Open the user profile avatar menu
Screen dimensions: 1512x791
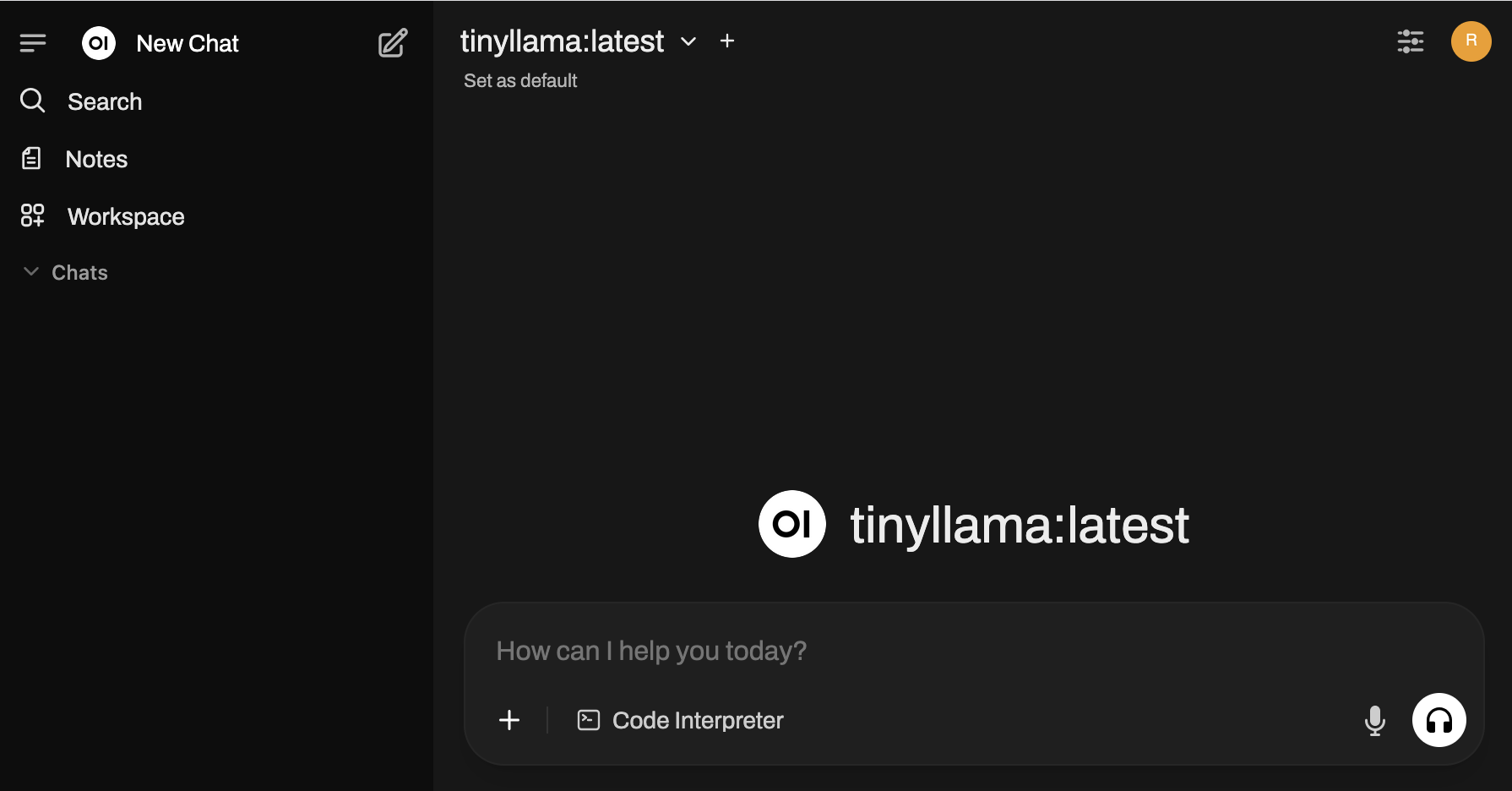pos(1471,41)
